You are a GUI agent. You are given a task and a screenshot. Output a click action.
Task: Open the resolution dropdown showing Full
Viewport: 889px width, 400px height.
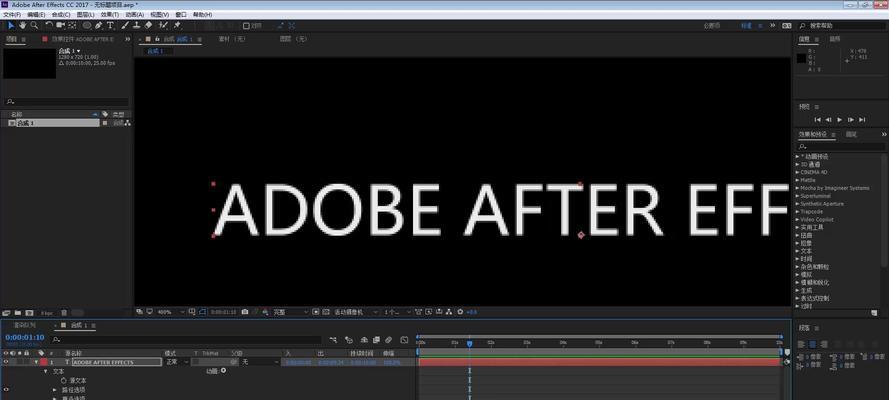click(x=291, y=312)
